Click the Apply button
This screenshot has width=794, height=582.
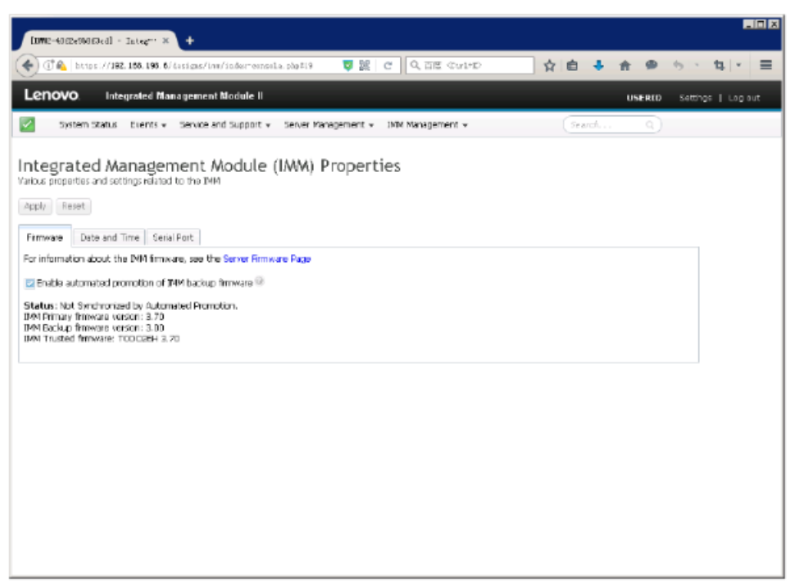point(35,206)
